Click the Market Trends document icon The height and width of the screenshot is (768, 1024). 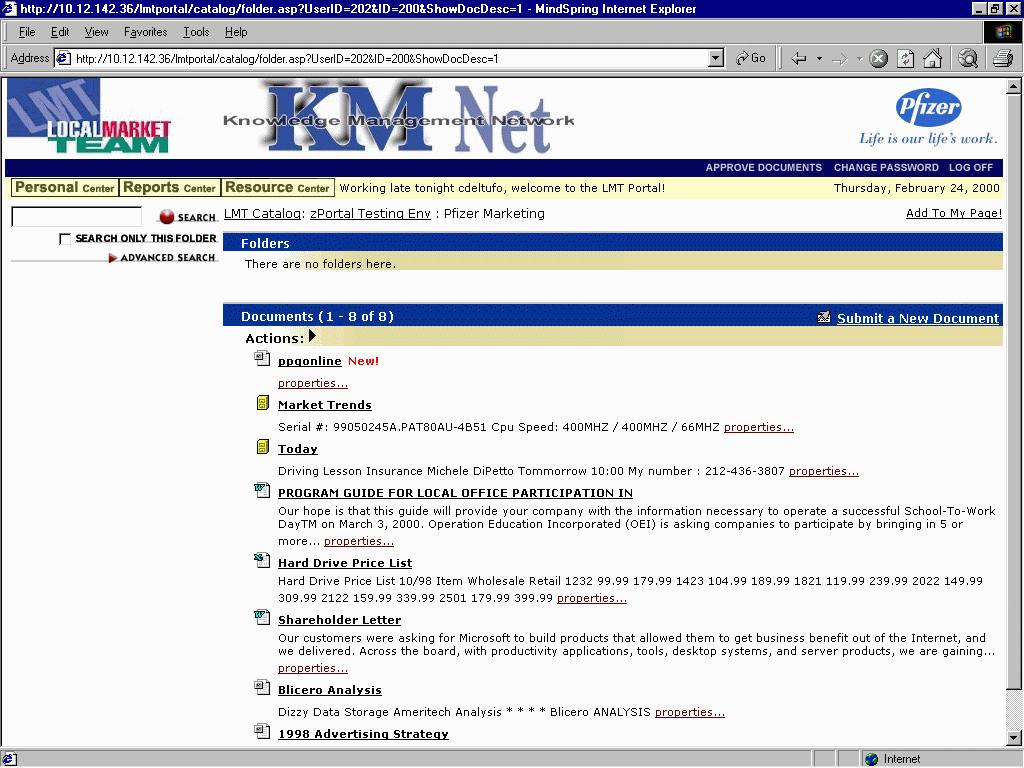coord(262,403)
